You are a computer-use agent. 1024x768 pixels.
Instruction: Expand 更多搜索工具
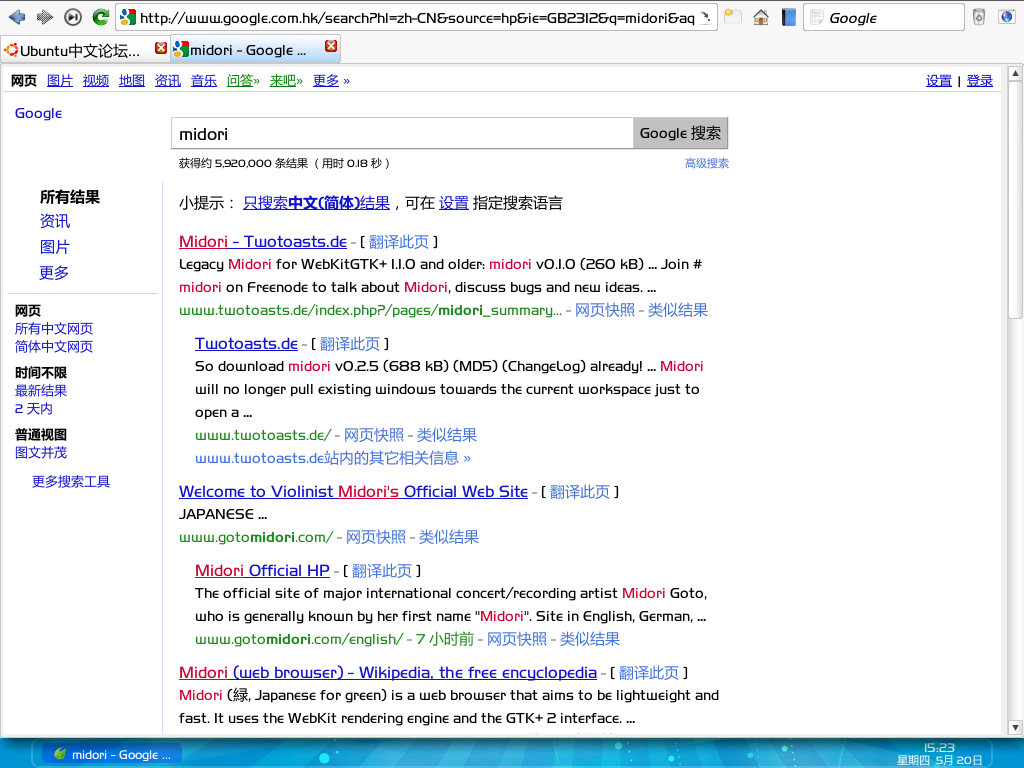(x=71, y=481)
